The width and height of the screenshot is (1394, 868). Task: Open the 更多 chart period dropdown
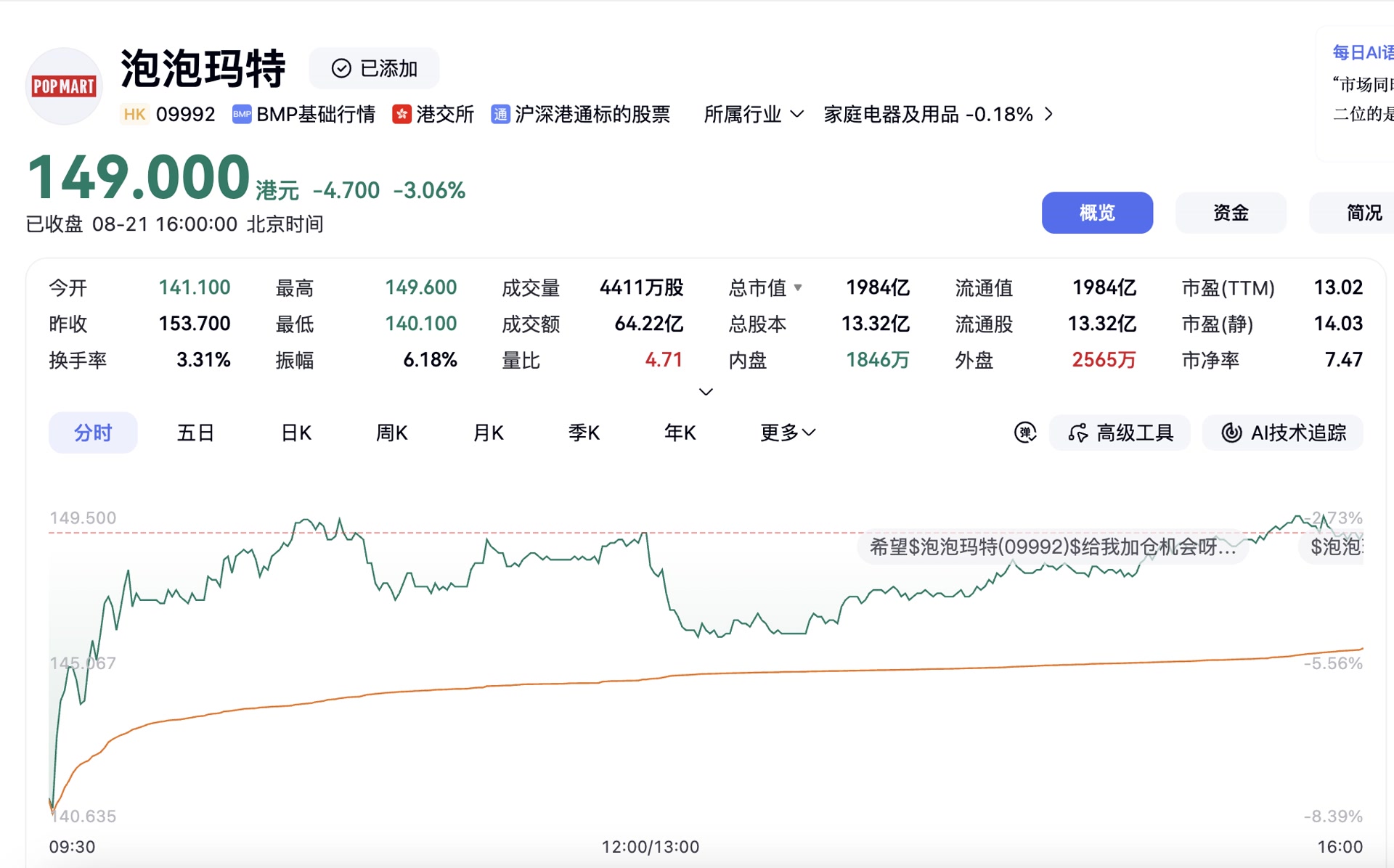coord(788,433)
